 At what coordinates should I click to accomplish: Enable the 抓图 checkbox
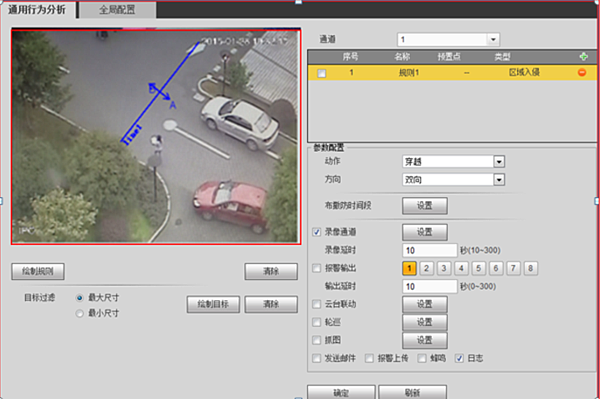(x=316, y=340)
